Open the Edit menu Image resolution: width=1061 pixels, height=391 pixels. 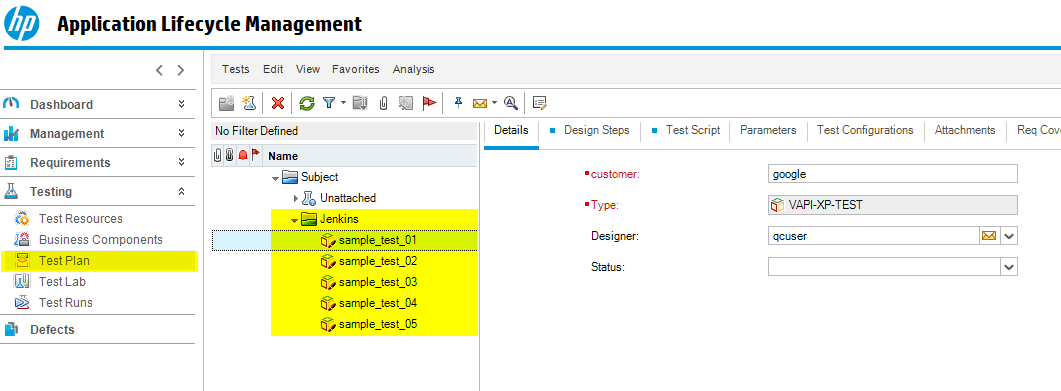click(x=273, y=69)
